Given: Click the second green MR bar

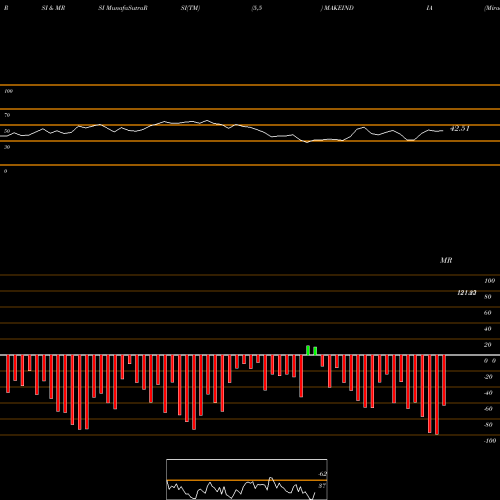Looking at the screenshot, I should [315, 351].
